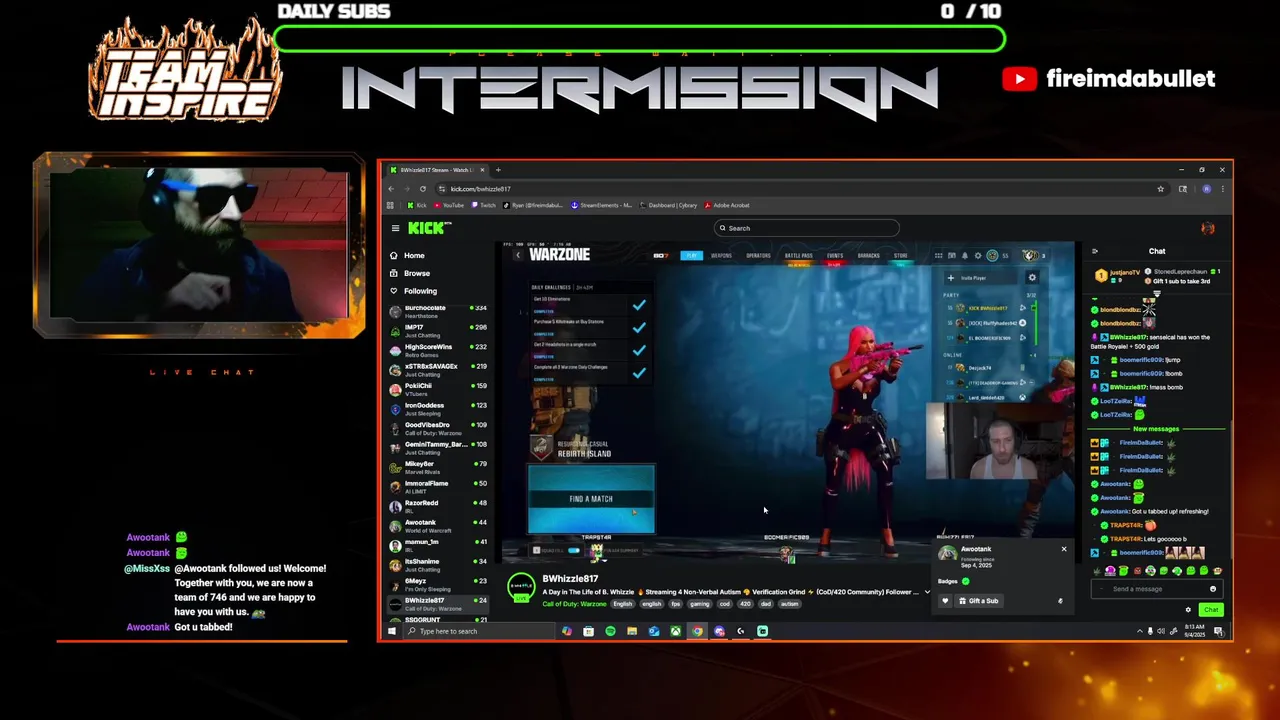Select GoodVibesDro channel in the sidebar

tap(438, 428)
